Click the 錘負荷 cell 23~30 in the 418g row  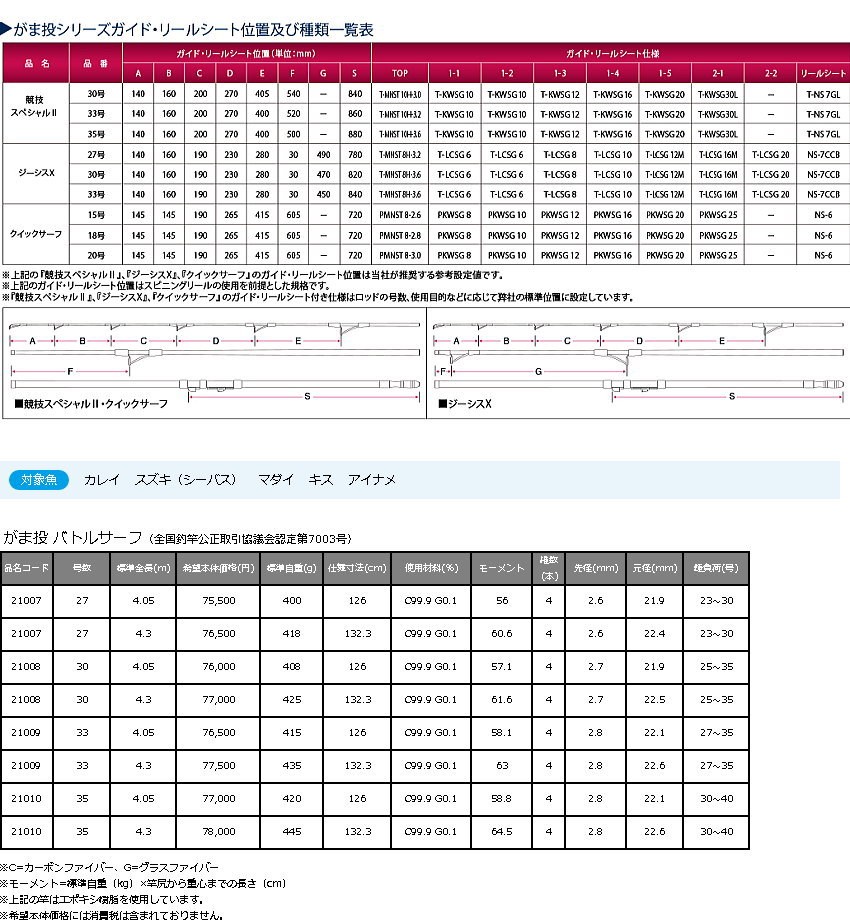coord(716,634)
